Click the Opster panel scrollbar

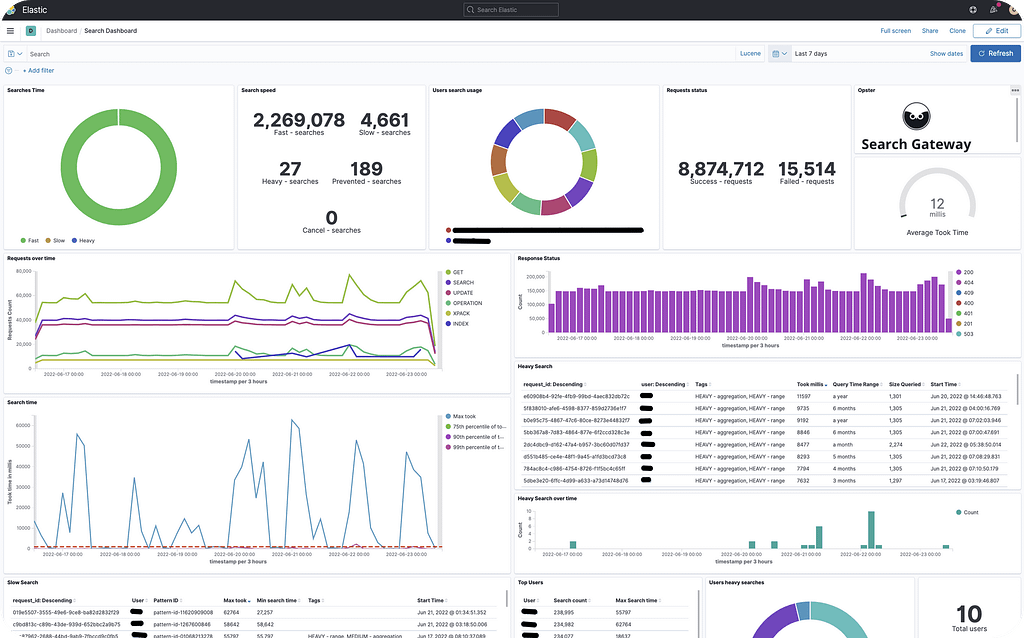(x=1017, y=118)
